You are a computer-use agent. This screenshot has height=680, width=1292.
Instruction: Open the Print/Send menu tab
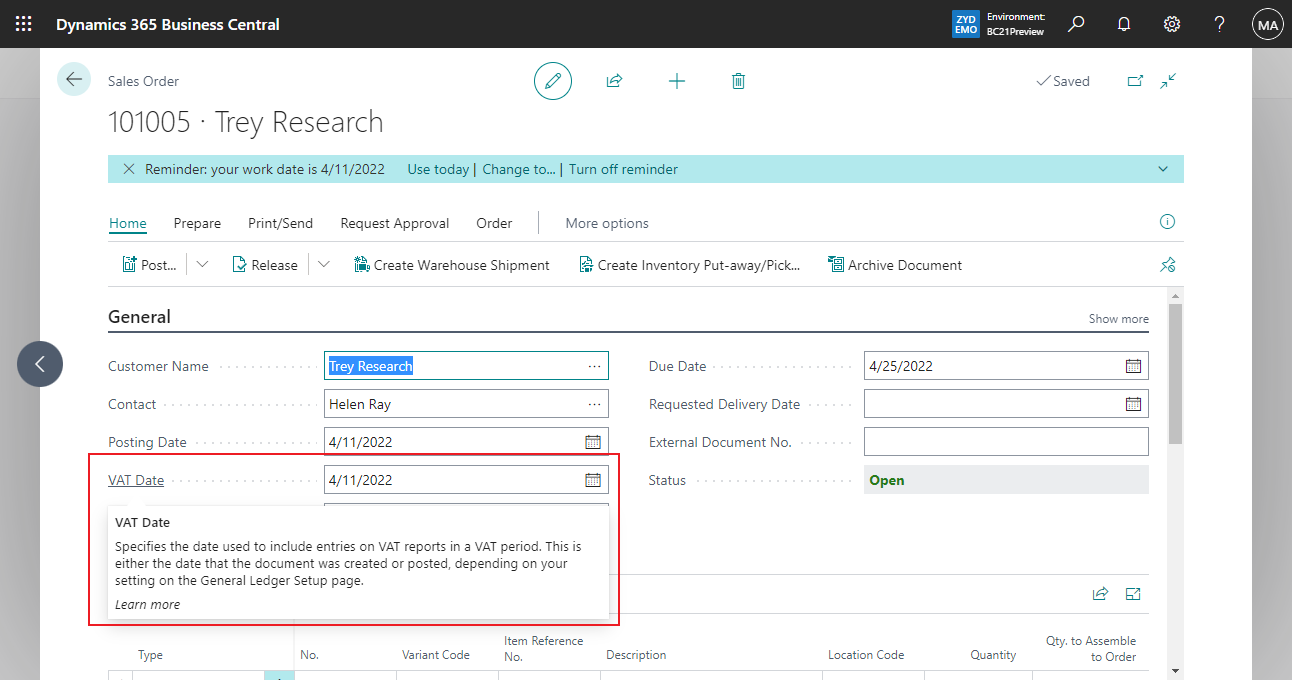point(280,223)
